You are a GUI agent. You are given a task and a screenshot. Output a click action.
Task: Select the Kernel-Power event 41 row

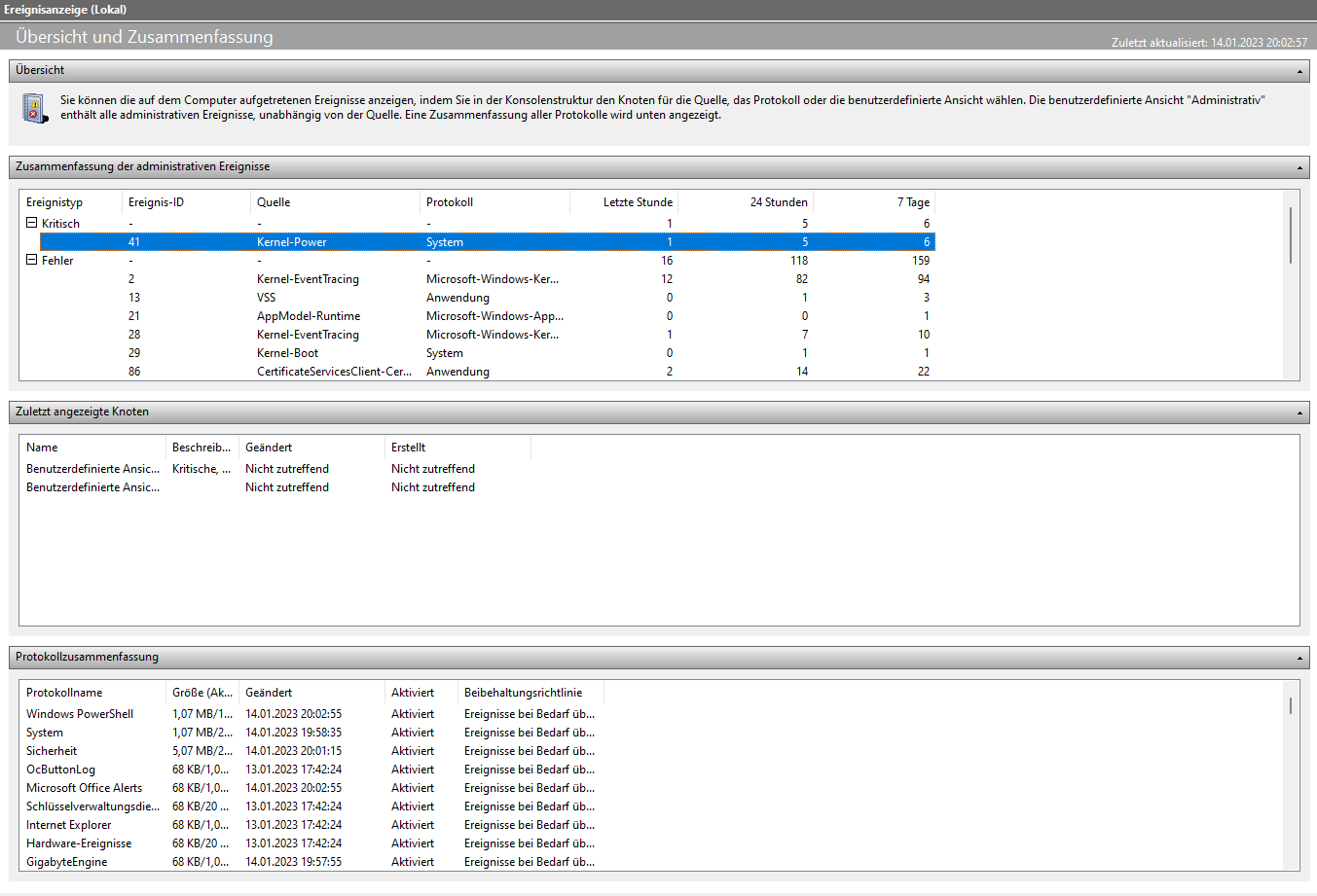tap(487, 242)
